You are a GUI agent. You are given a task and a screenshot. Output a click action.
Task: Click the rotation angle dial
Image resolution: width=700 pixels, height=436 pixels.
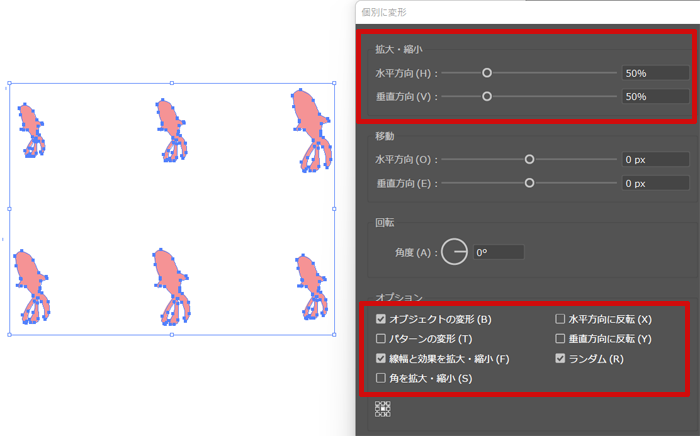point(454,252)
